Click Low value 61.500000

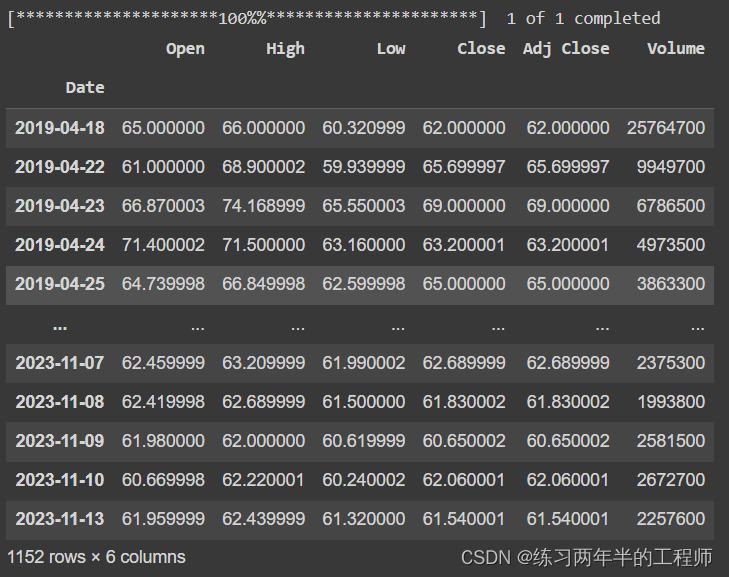click(x=364, y=402)
